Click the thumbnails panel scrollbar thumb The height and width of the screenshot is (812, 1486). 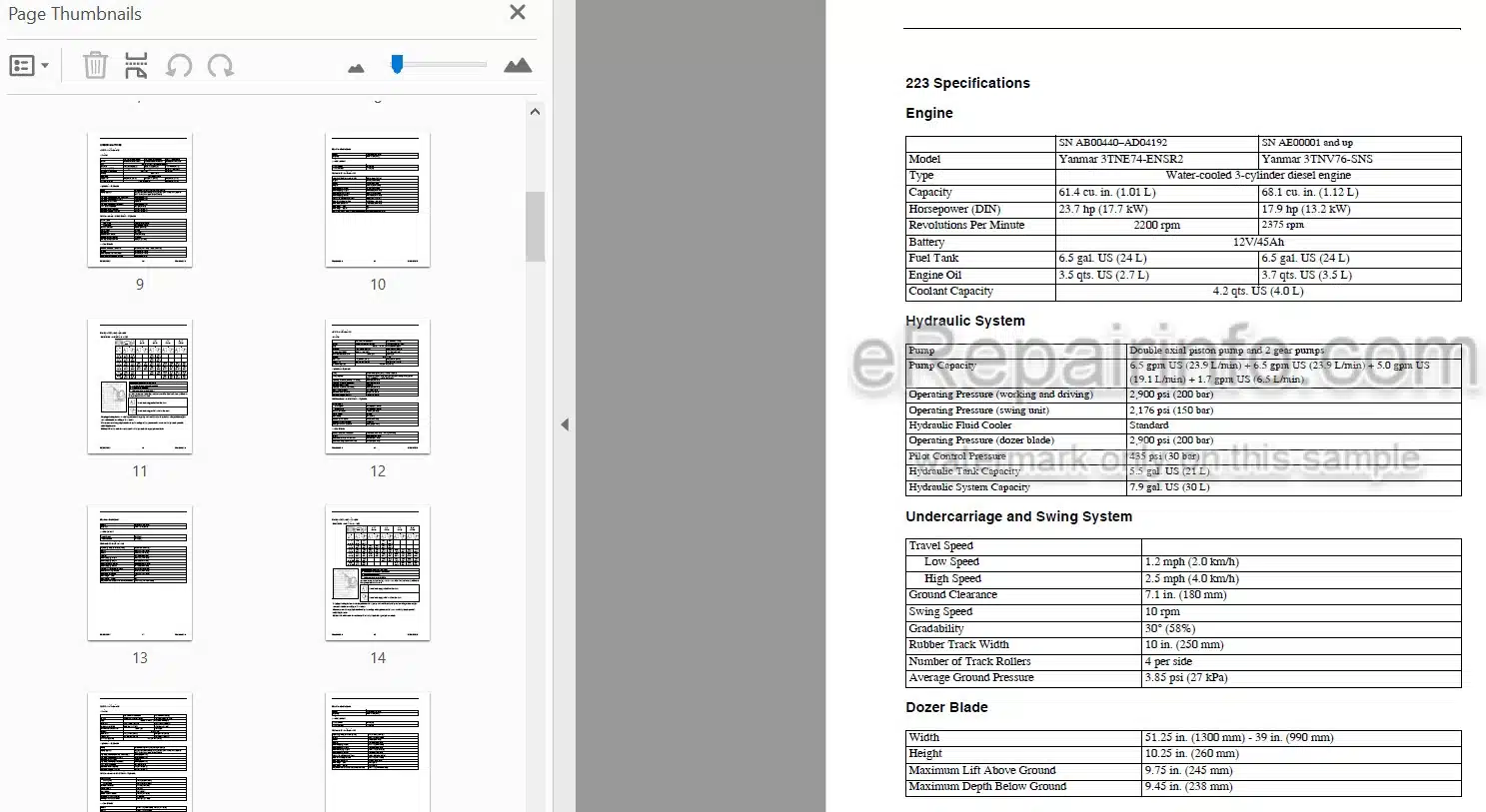click(535, 227)
